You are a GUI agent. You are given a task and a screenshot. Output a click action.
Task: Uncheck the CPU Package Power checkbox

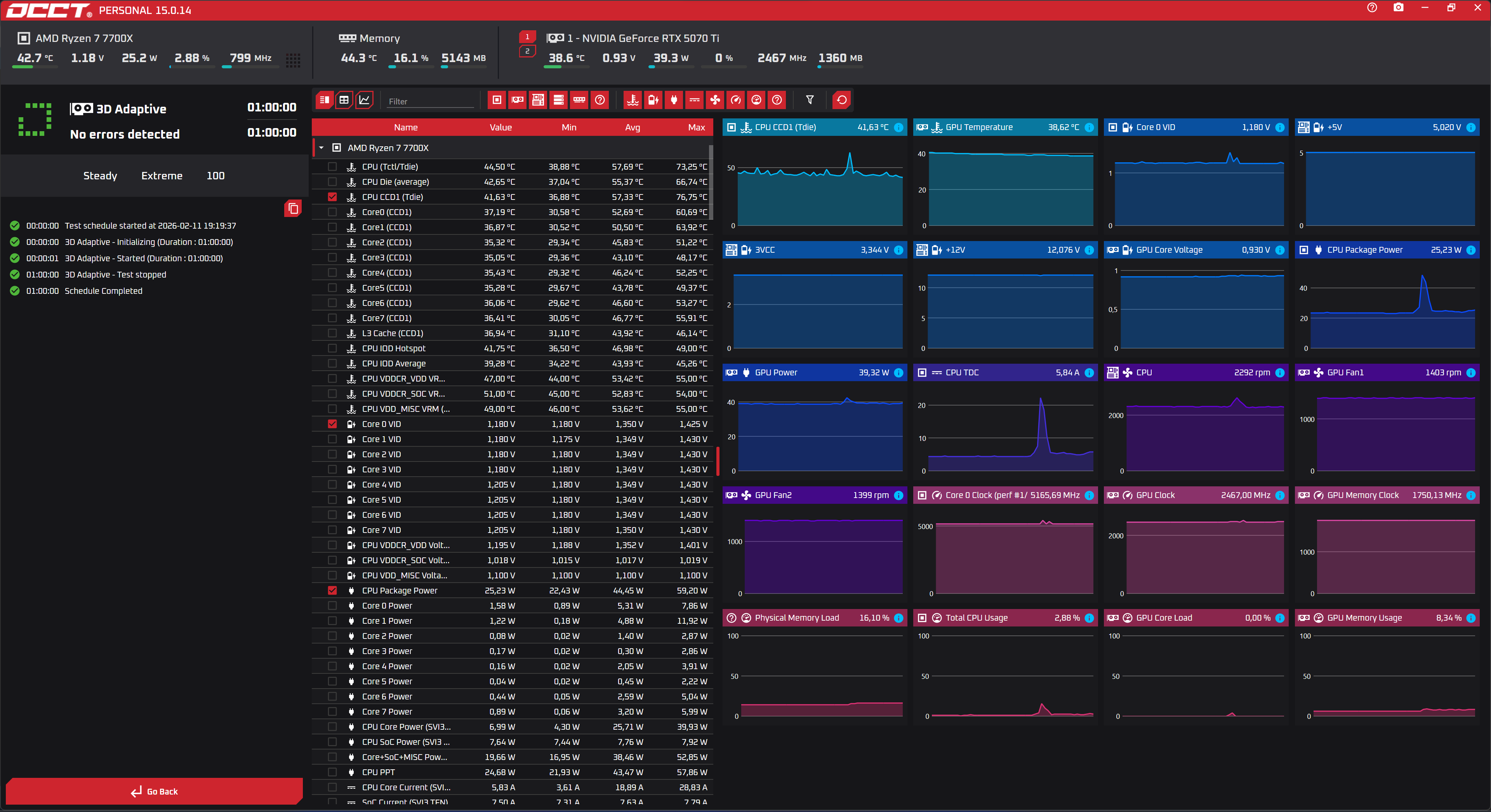coord(332,591)
